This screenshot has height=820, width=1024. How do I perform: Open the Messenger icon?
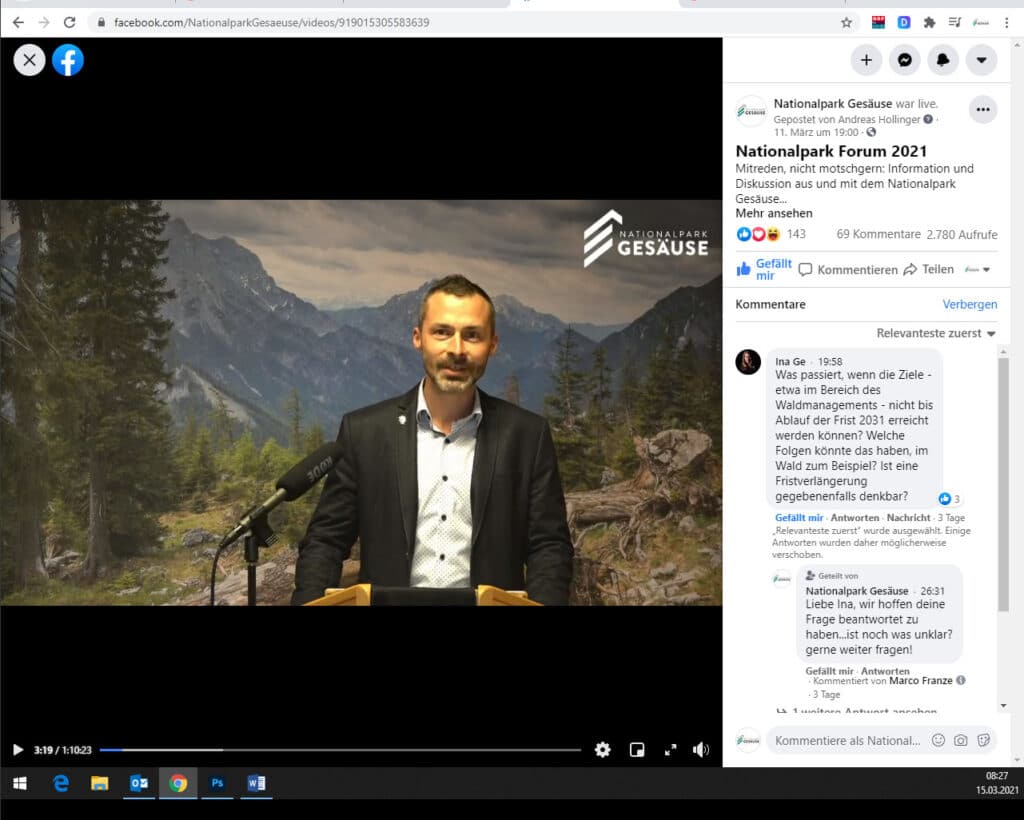coord(904,60)
